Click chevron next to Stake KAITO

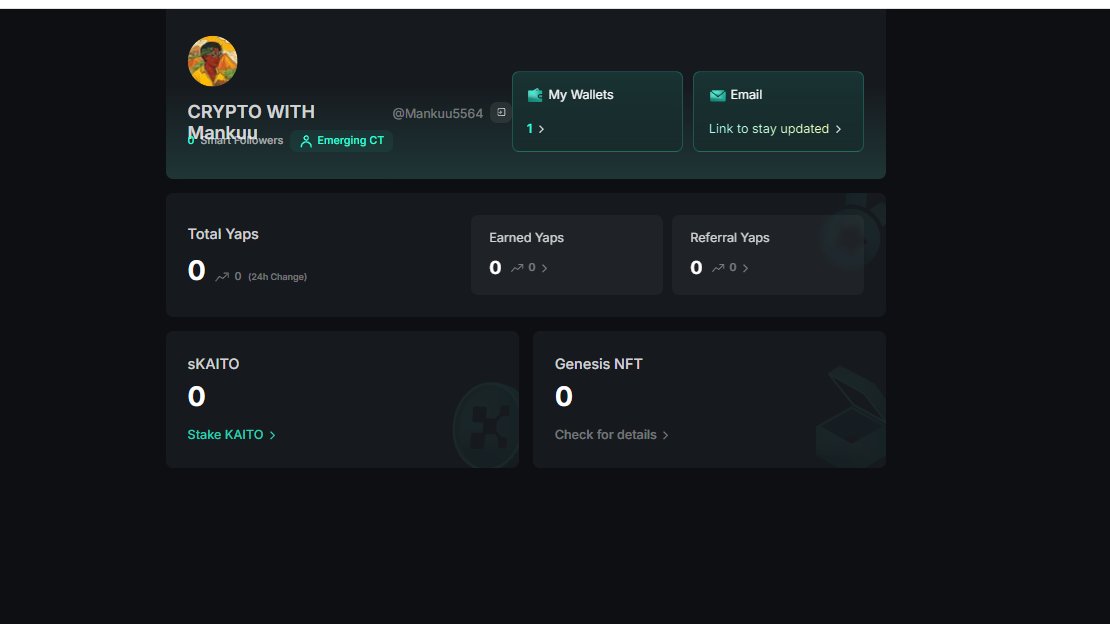273,435
